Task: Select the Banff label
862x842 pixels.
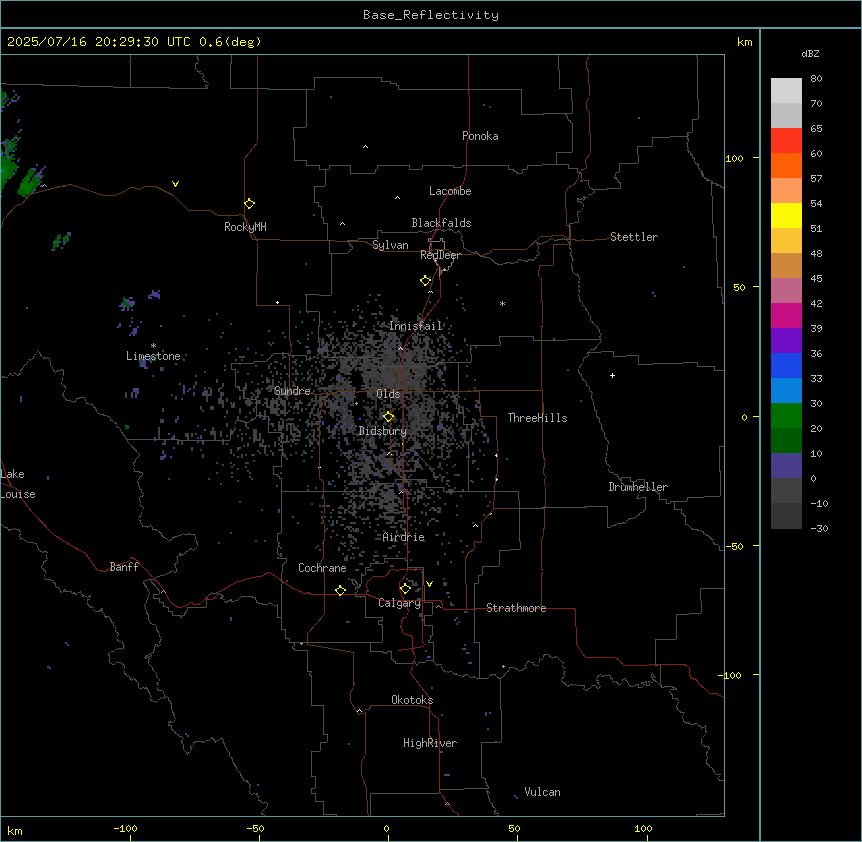Action: tap(124, 567)
